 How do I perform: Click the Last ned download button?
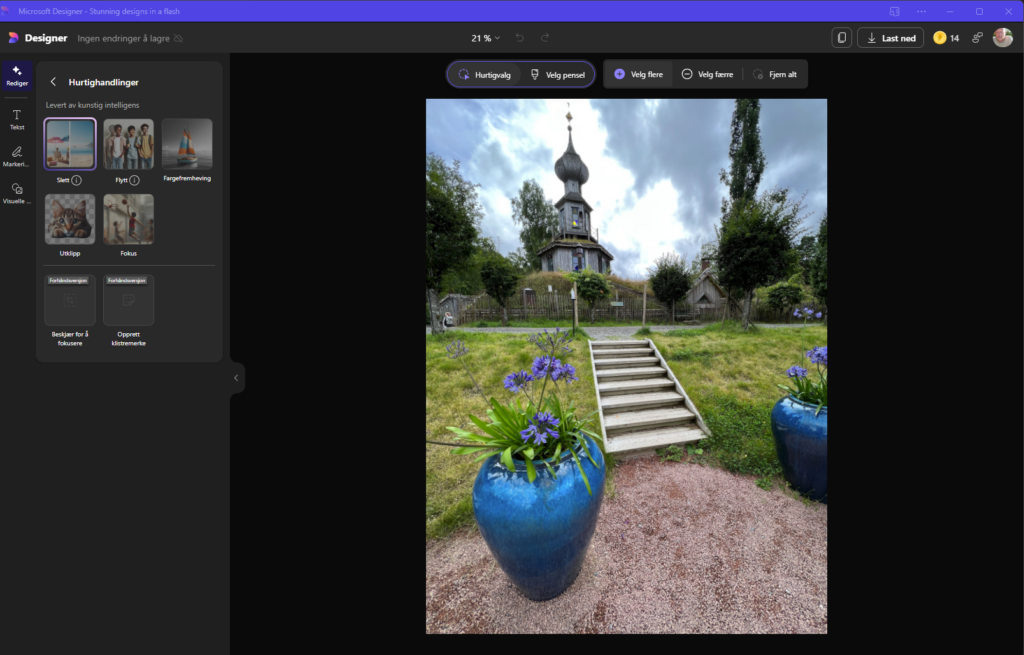pyautogui.click(x=890, y=38)
